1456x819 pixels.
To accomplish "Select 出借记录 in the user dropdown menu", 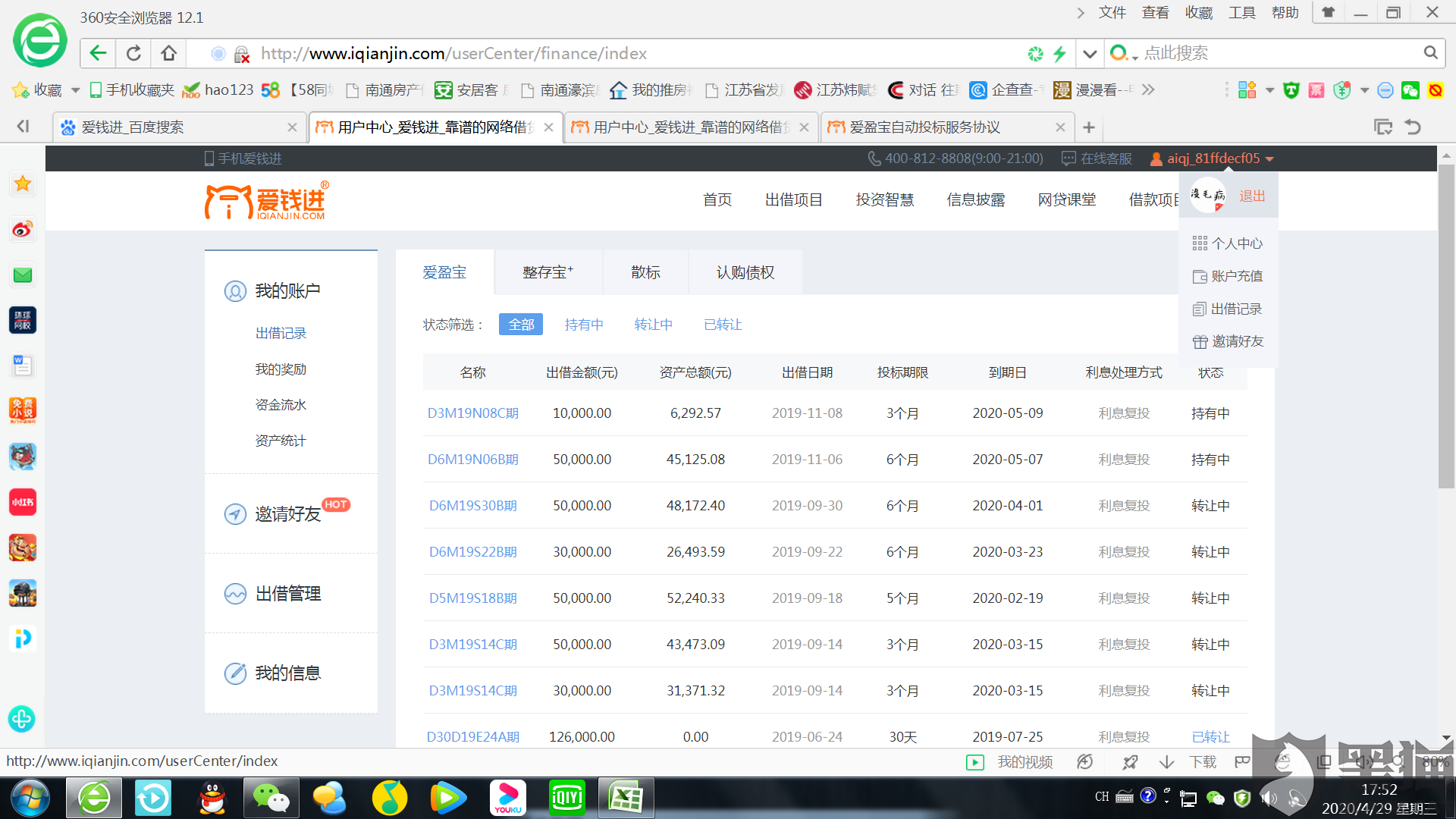I will click(x=1228, y=309).
